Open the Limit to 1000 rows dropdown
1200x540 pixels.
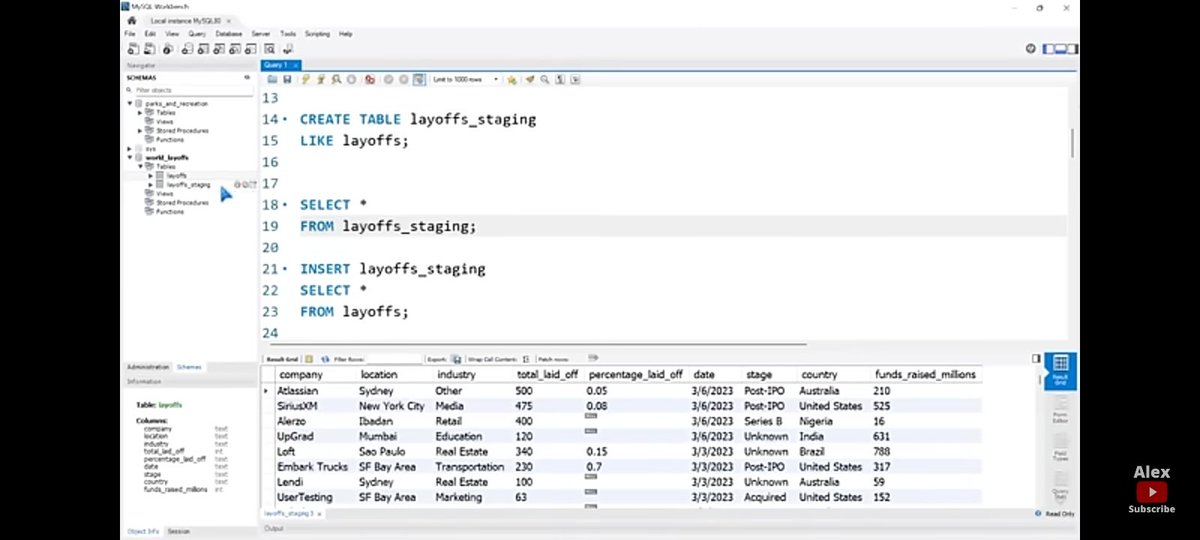tap(467, 79)
